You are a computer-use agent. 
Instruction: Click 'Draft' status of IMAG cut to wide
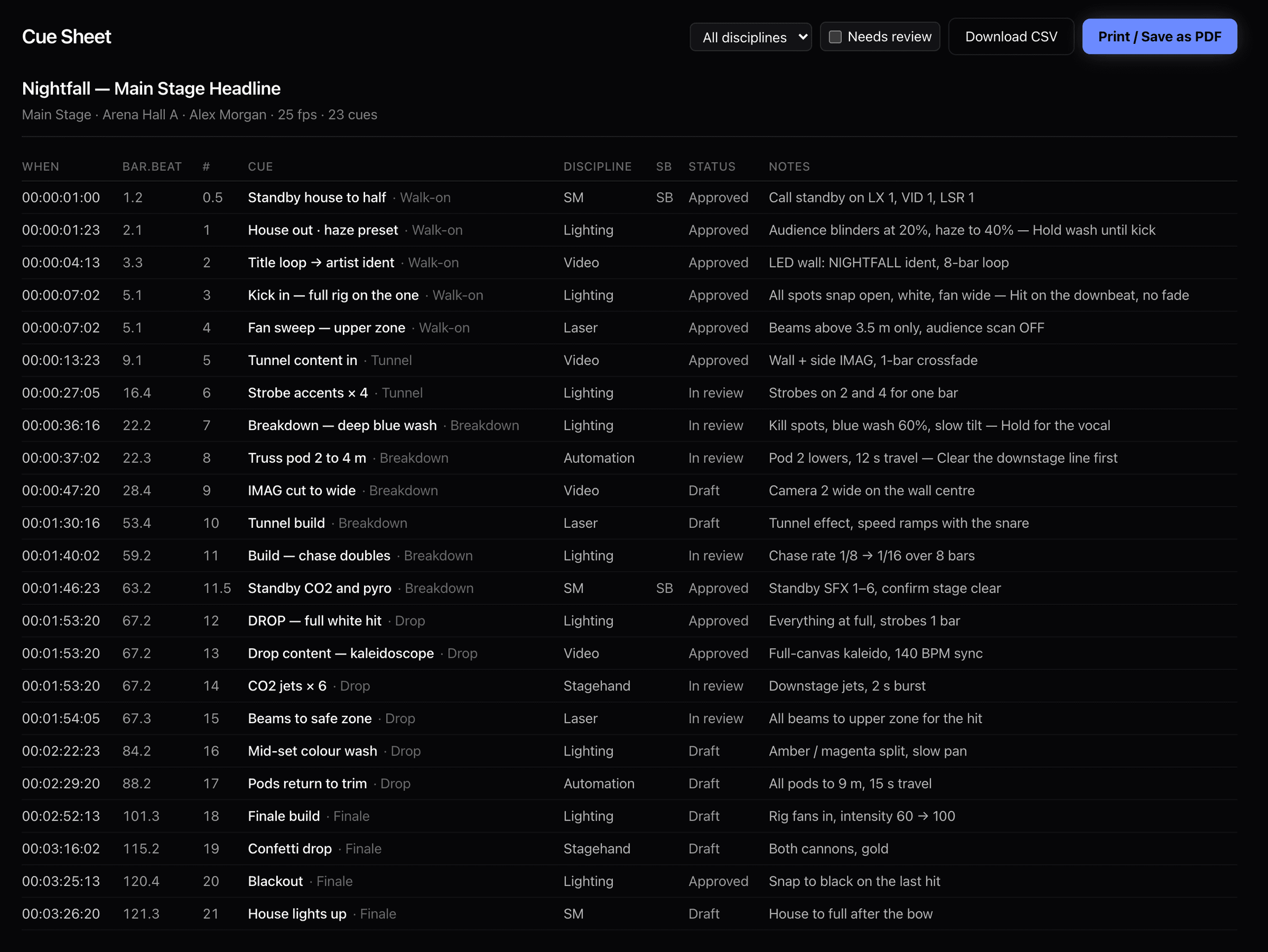703,491
